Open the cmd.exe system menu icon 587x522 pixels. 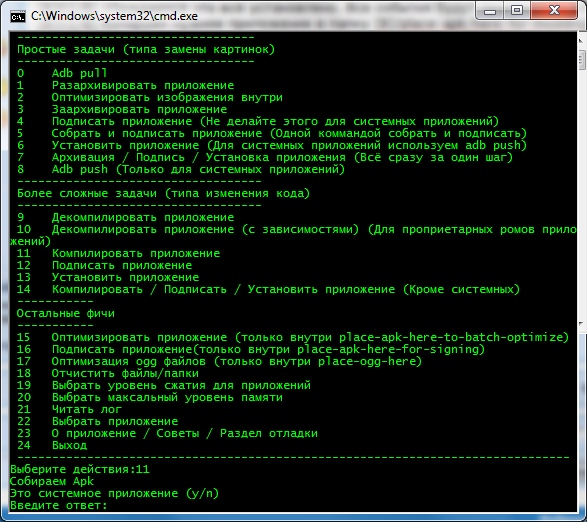click(x=17, y=16)
